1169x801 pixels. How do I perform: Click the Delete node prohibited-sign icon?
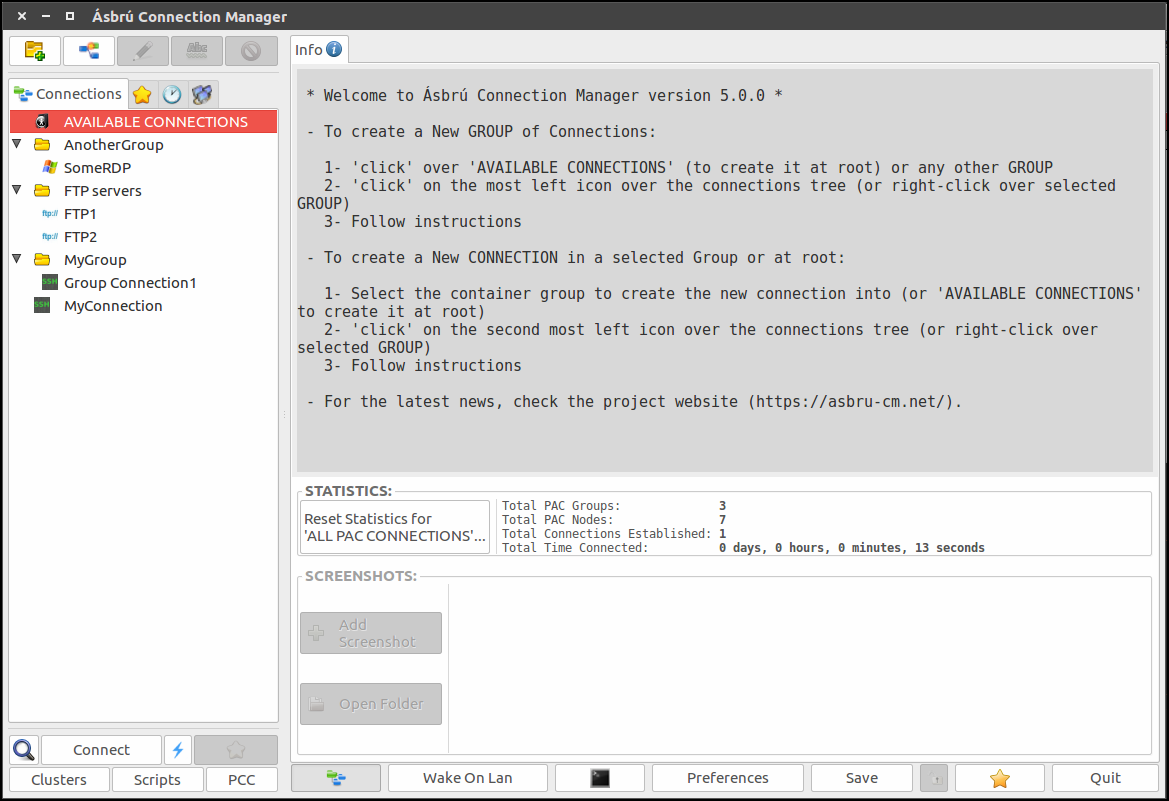click(251, 51)
